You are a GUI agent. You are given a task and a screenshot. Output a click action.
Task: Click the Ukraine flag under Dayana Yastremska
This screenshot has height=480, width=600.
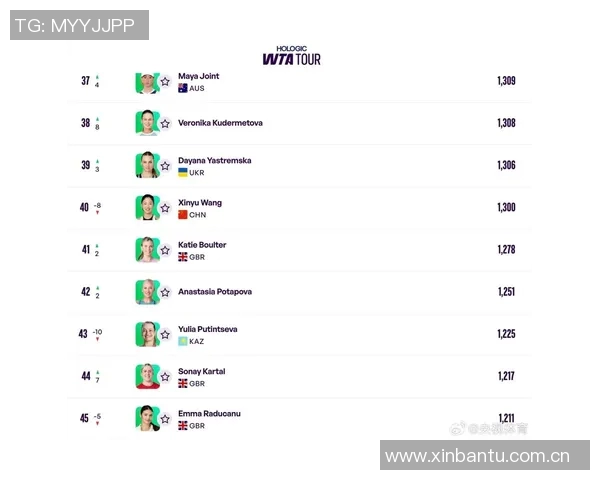pos(183,173)
